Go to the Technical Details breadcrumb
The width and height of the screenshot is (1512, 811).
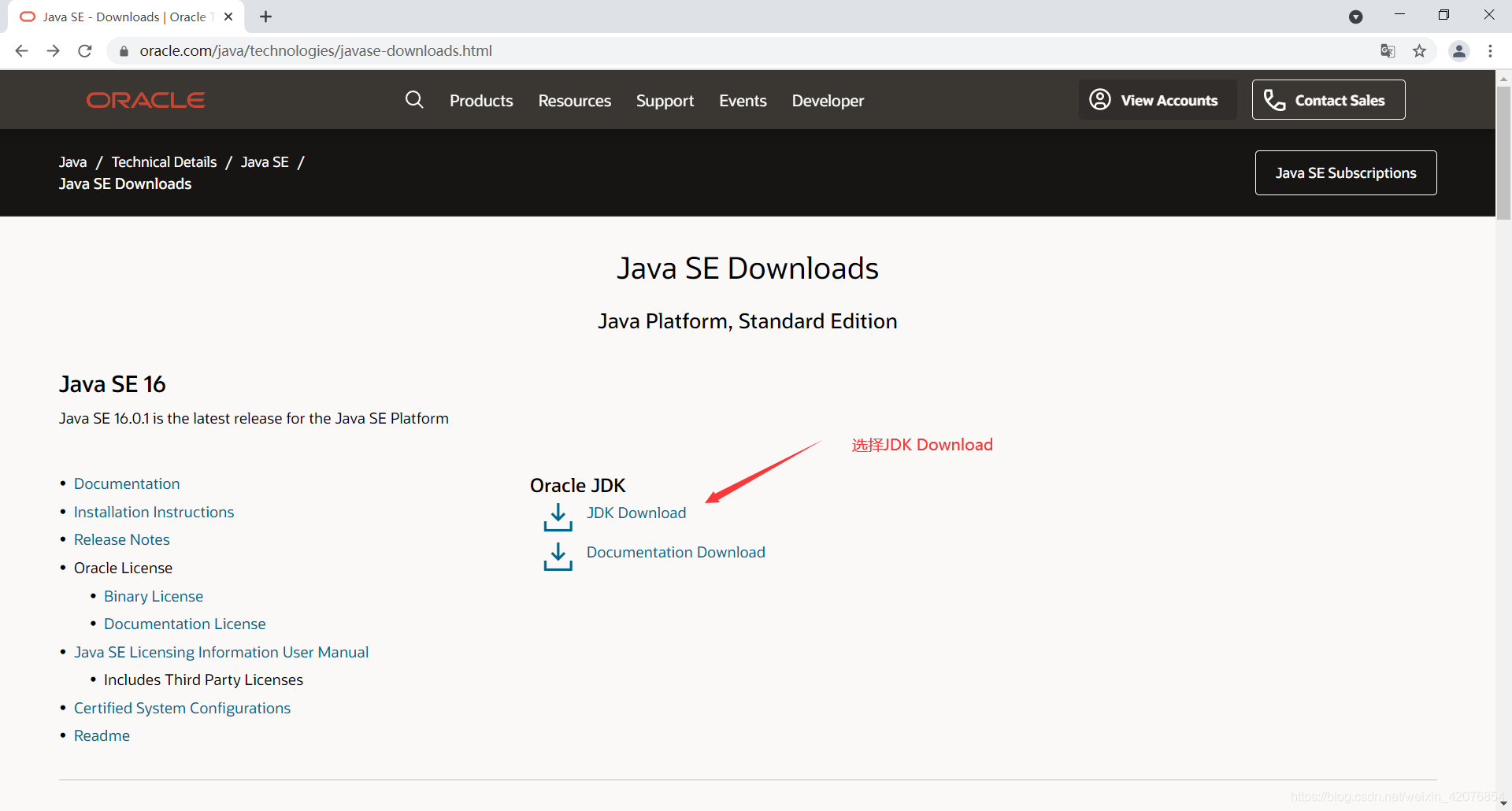click(164, 162)
